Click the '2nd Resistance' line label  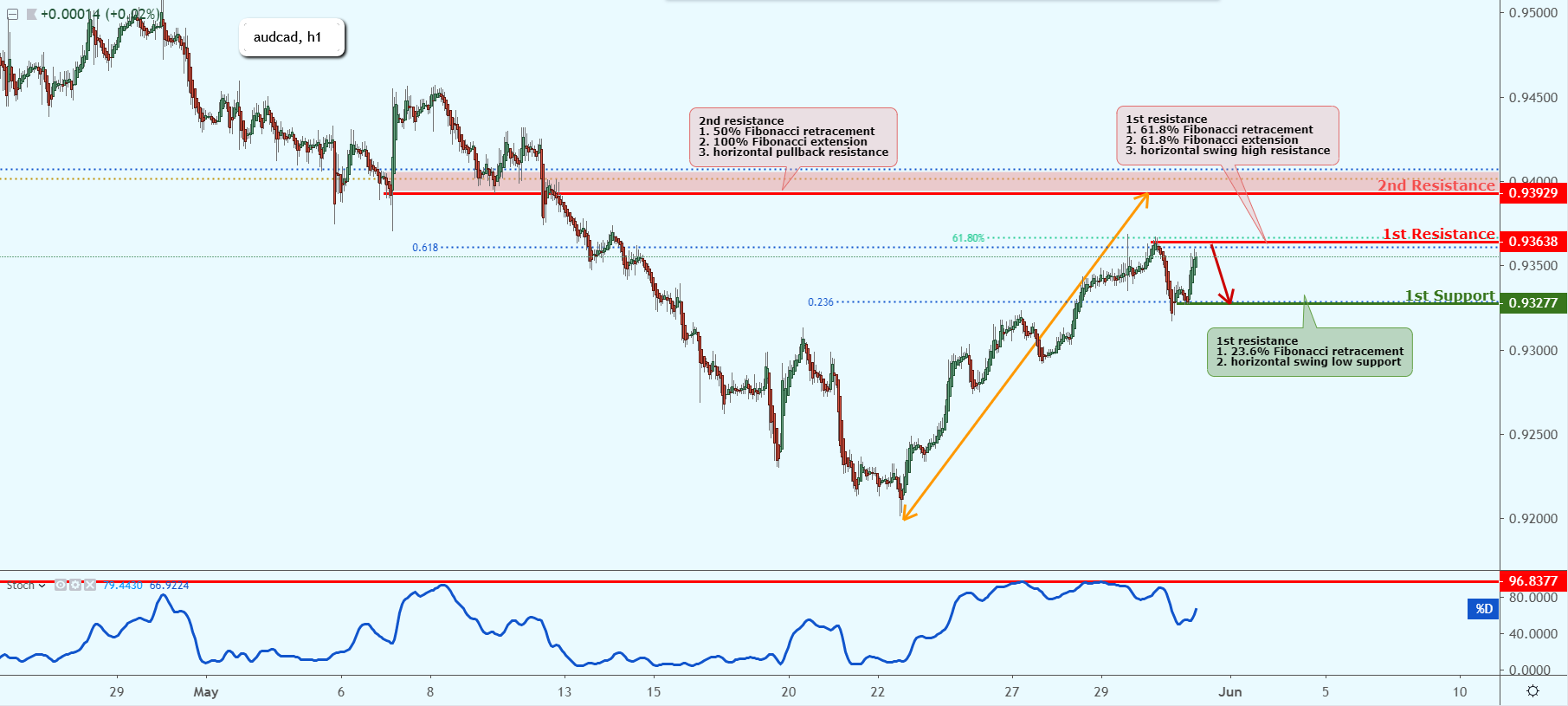tap(1436, 185)
